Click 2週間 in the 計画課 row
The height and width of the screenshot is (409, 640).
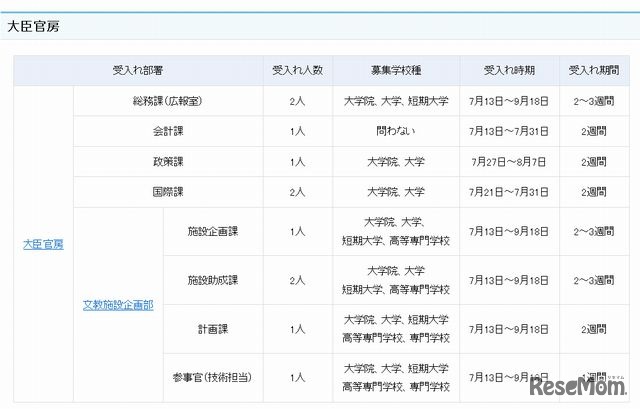click(594, 329)
